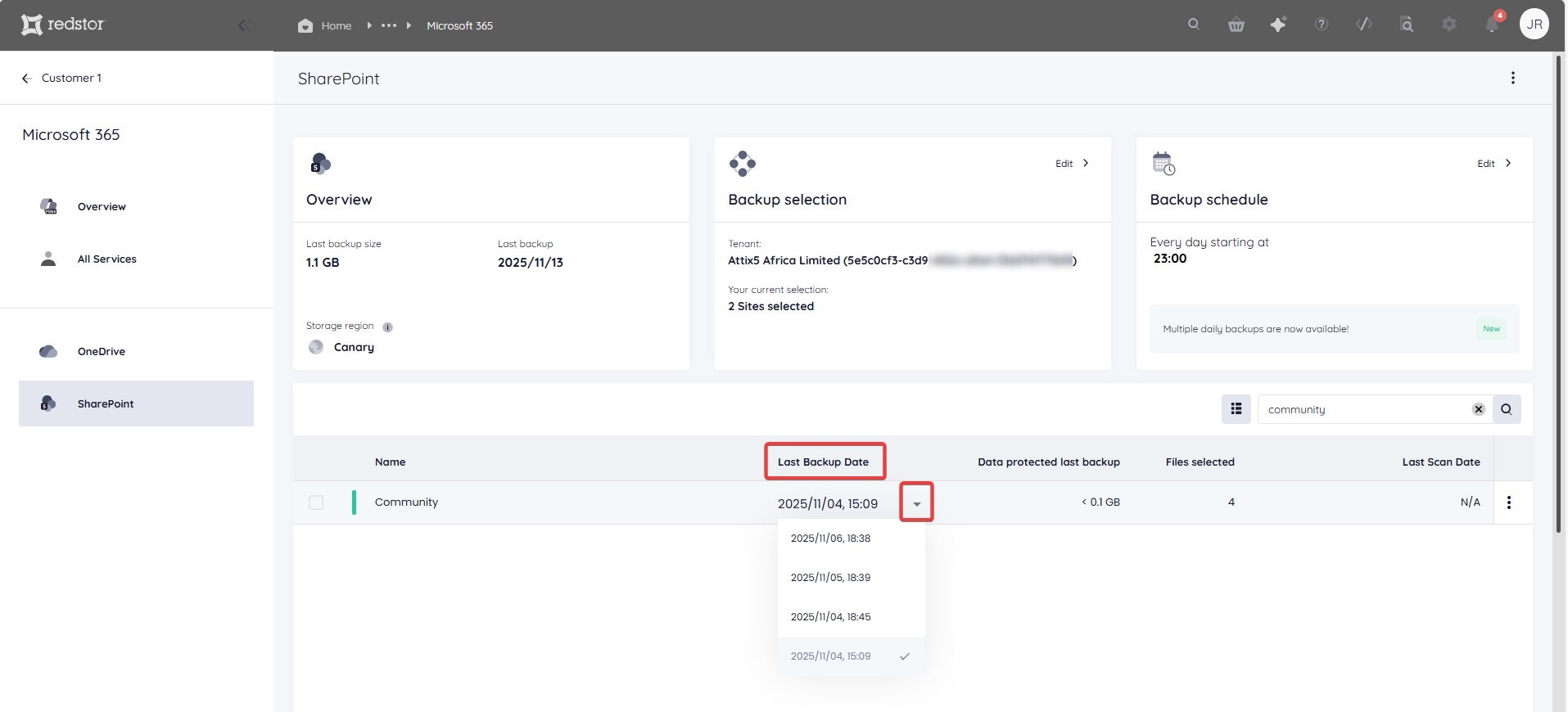This screenshot has width=1568, height=712.
Task: Click the Canary storage region icon
Action: pyautogui.click(x=315, y=347)
